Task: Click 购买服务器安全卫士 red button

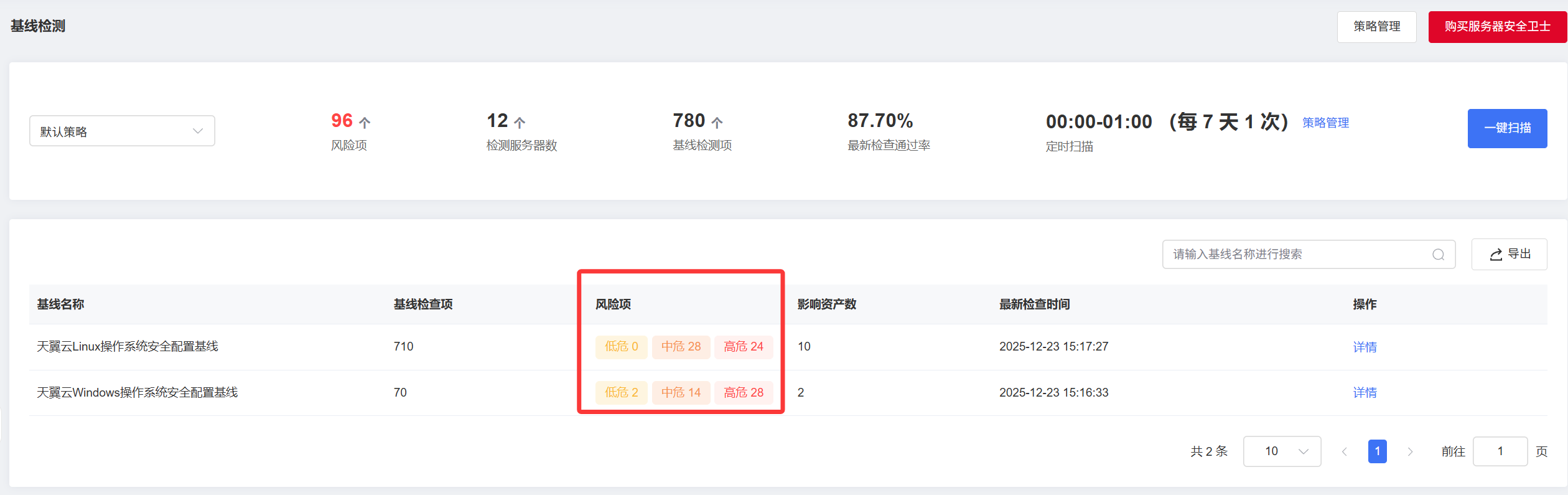Action: 1497,27
